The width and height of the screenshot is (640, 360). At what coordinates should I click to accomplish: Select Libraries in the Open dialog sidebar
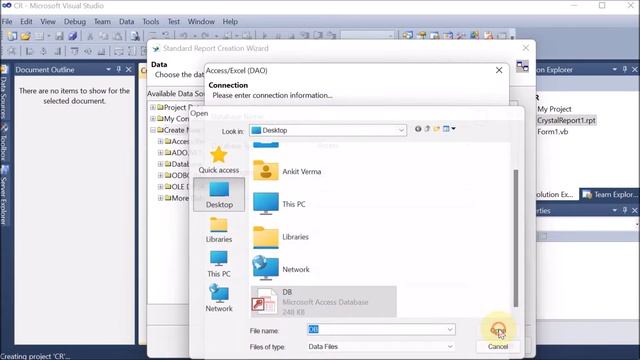[x=219, y=230]
